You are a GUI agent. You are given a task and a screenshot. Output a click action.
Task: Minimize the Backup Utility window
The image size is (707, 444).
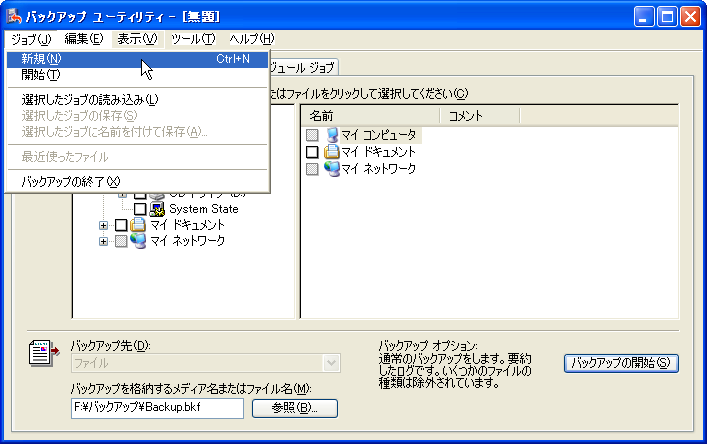click(643, 17)
